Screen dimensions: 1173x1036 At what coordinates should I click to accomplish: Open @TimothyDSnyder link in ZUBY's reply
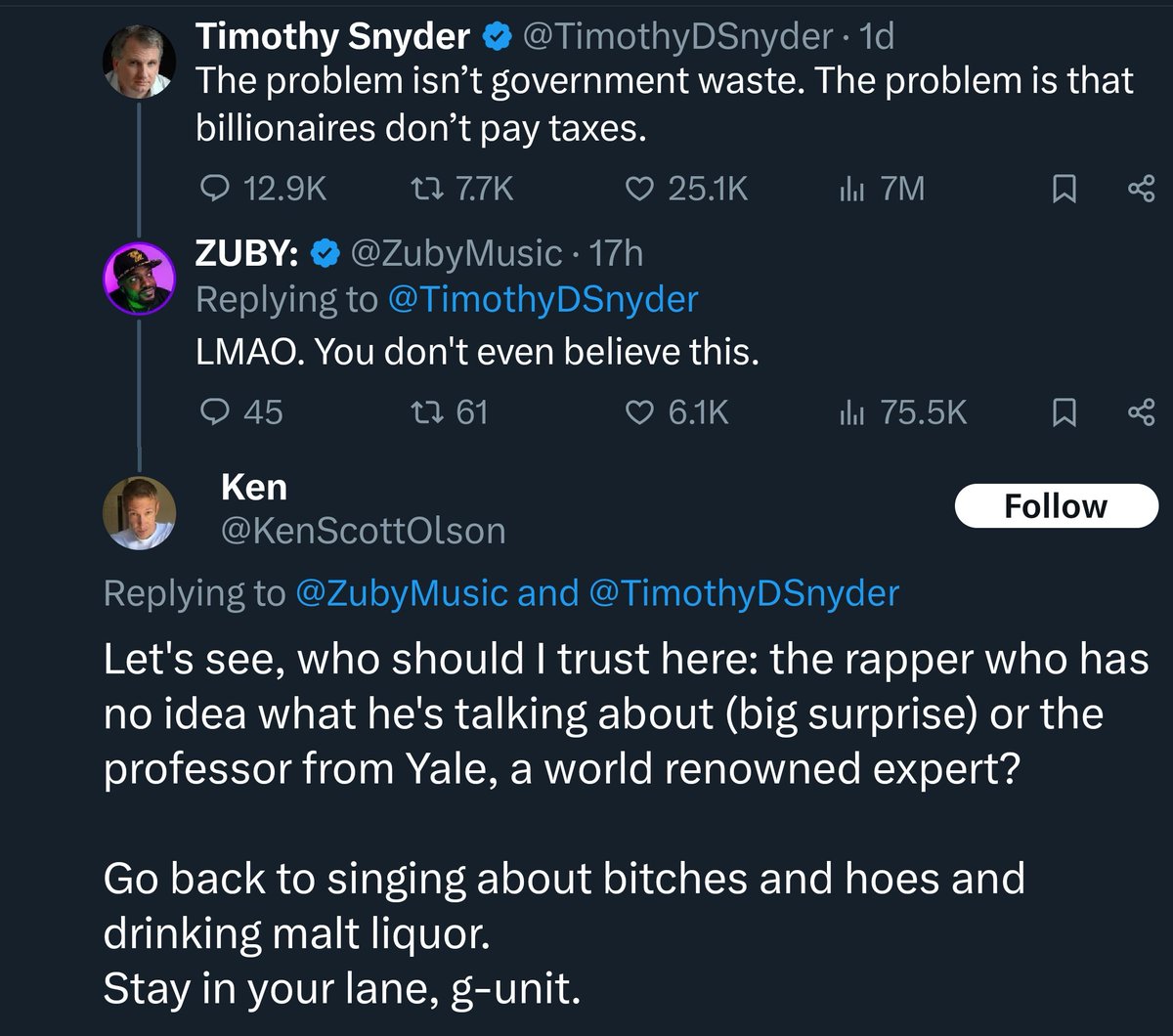click(543, 299)
